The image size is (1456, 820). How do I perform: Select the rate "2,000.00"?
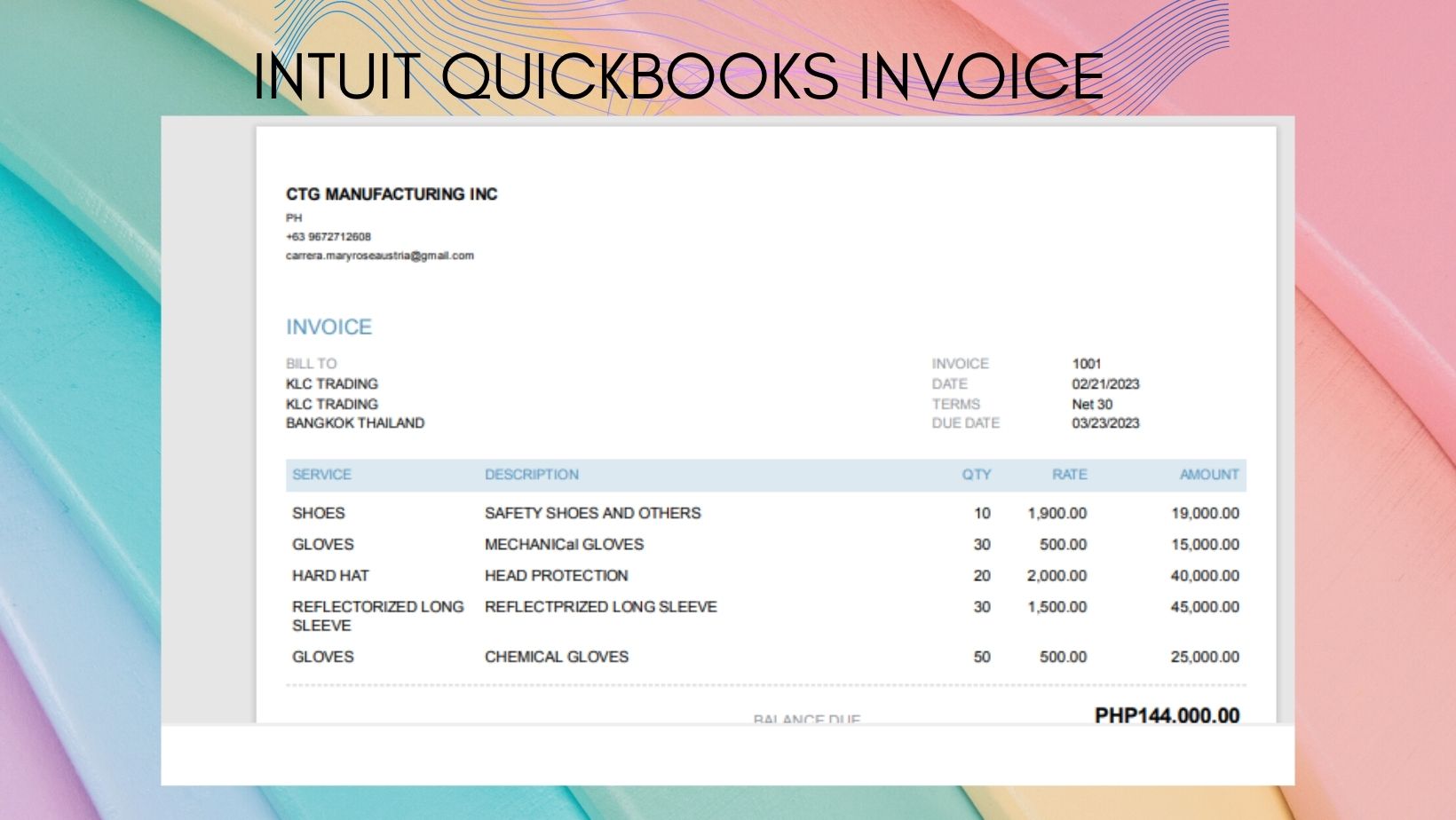pos(1057,576)
